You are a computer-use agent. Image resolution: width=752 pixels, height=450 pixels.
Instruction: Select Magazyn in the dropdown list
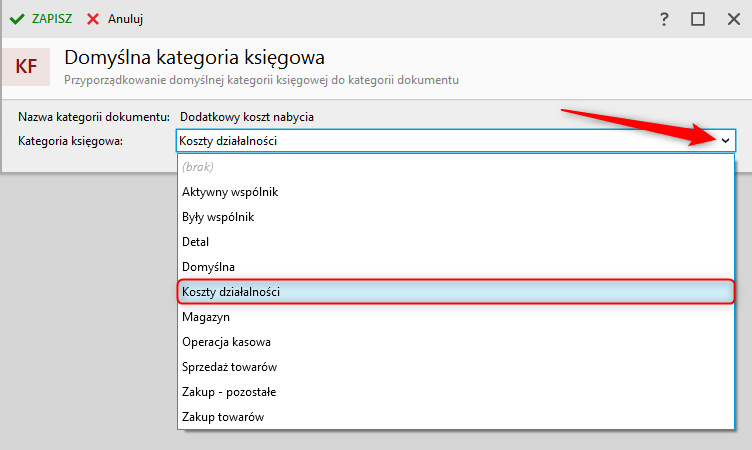[456, 317]
